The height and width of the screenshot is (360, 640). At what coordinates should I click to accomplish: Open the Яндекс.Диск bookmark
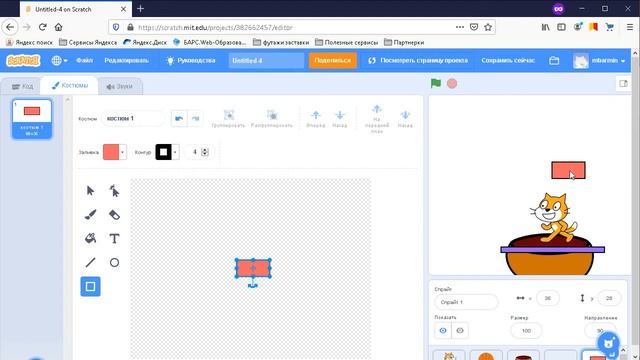pyautogui.click(x=145, y=42)
